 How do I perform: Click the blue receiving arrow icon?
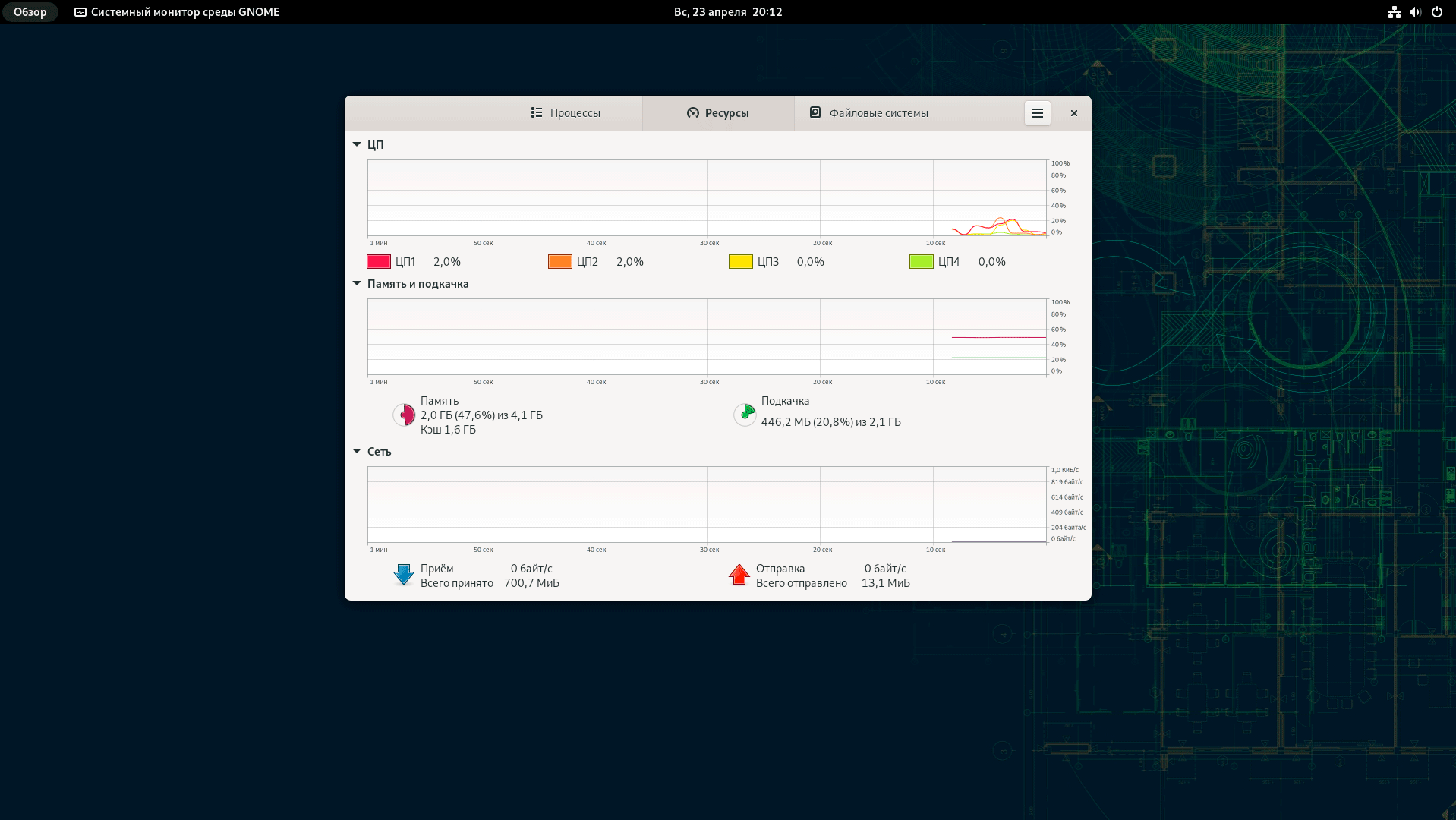pos(404,575)
